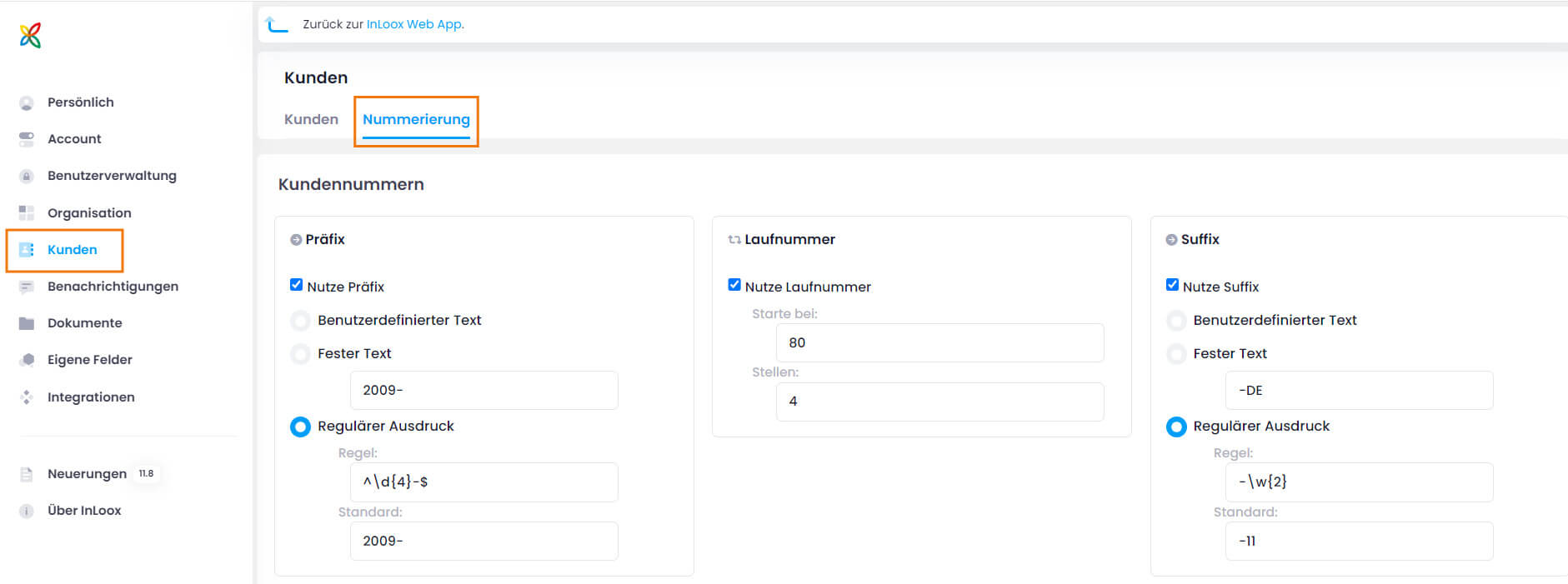Open the Neuerungen page
The height and width of the screenshot is (584, 1568).
tap(87, 474)
